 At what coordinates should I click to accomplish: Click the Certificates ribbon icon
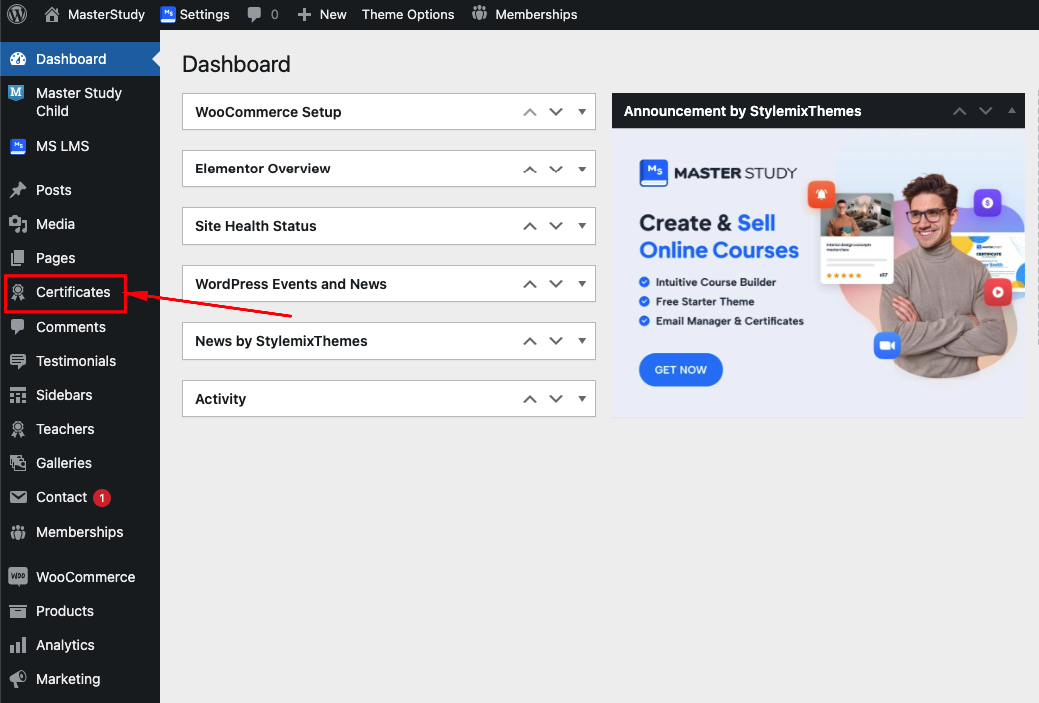point(18,292)
